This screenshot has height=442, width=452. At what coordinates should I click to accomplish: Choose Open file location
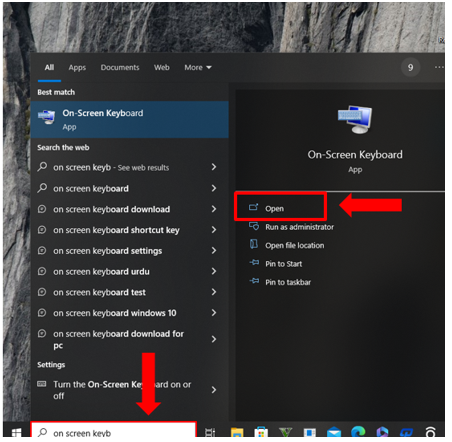click(x=294, y=246)
